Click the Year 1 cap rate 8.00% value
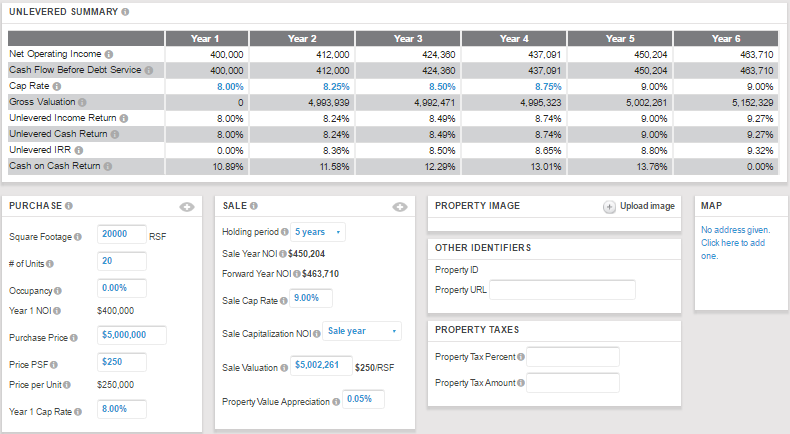Screen dimensions: 790x434 [x=230, y=87]
